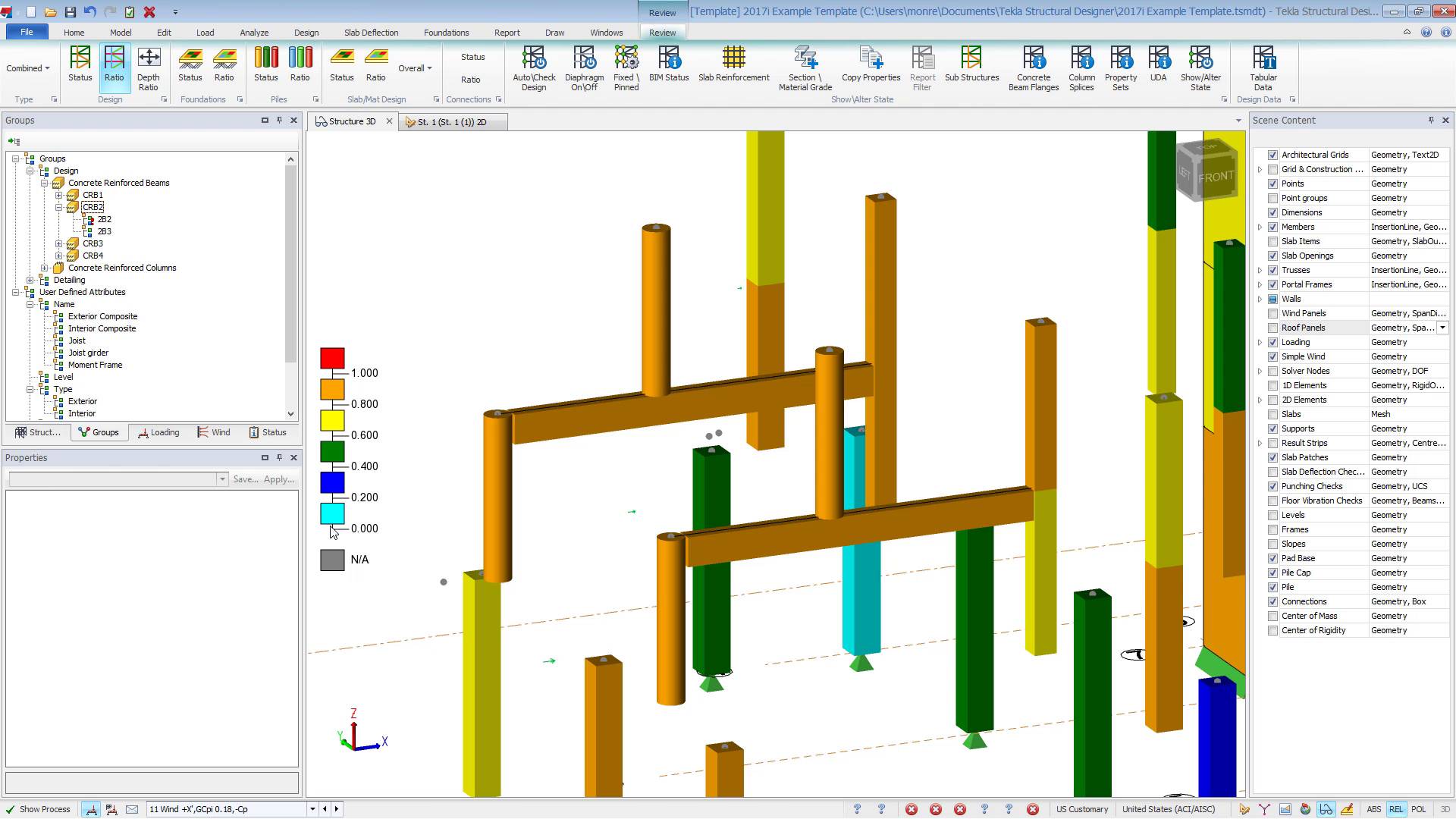Click the cyan legend color swatch
The width and height of the screenshot is (1456, 819).
[332, 513]
